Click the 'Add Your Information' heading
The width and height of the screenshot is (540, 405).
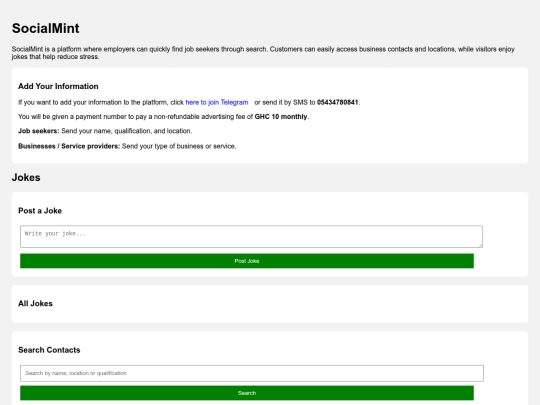point(58,86)
